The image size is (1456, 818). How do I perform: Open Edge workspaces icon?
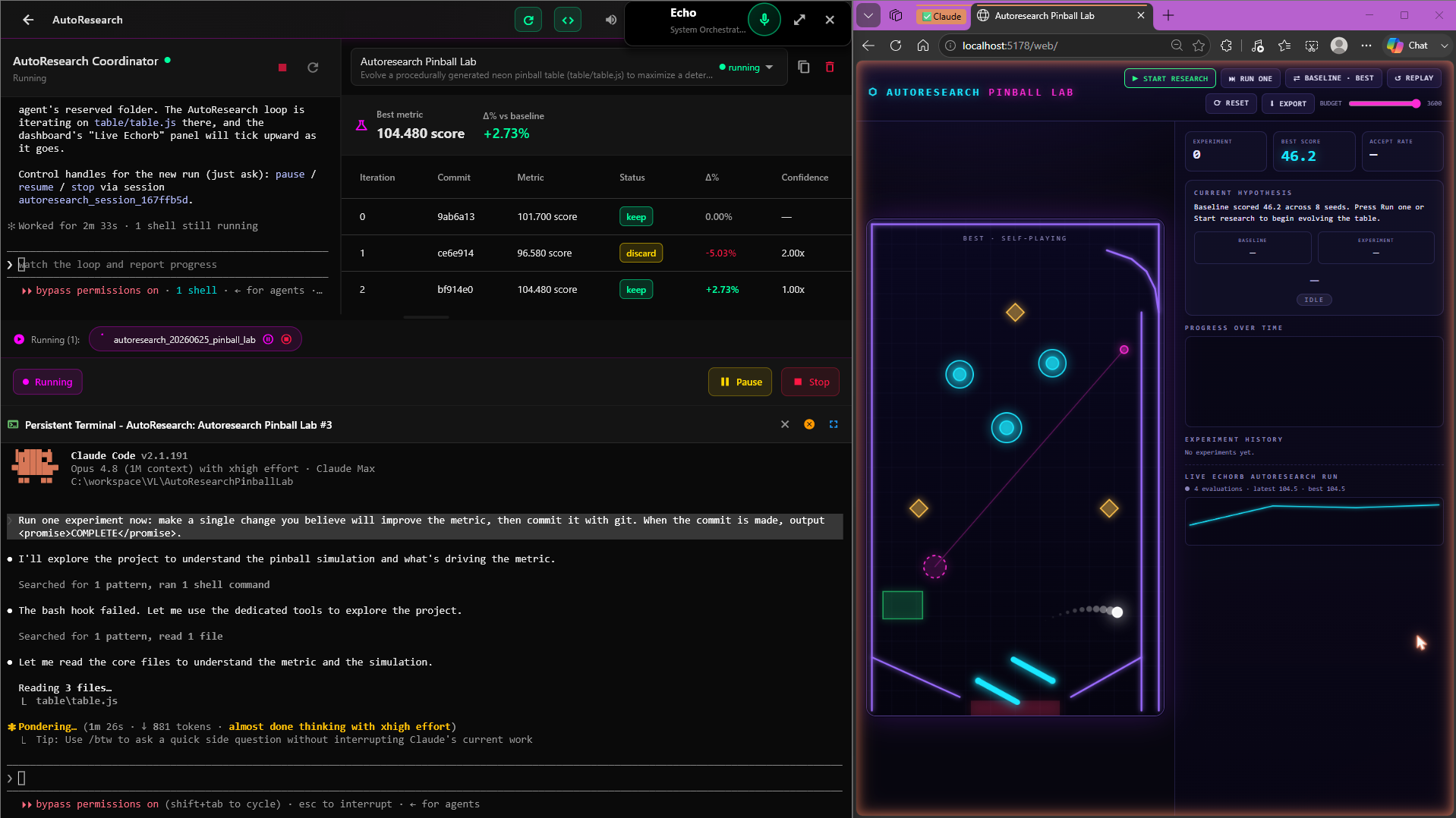(896, 15)
